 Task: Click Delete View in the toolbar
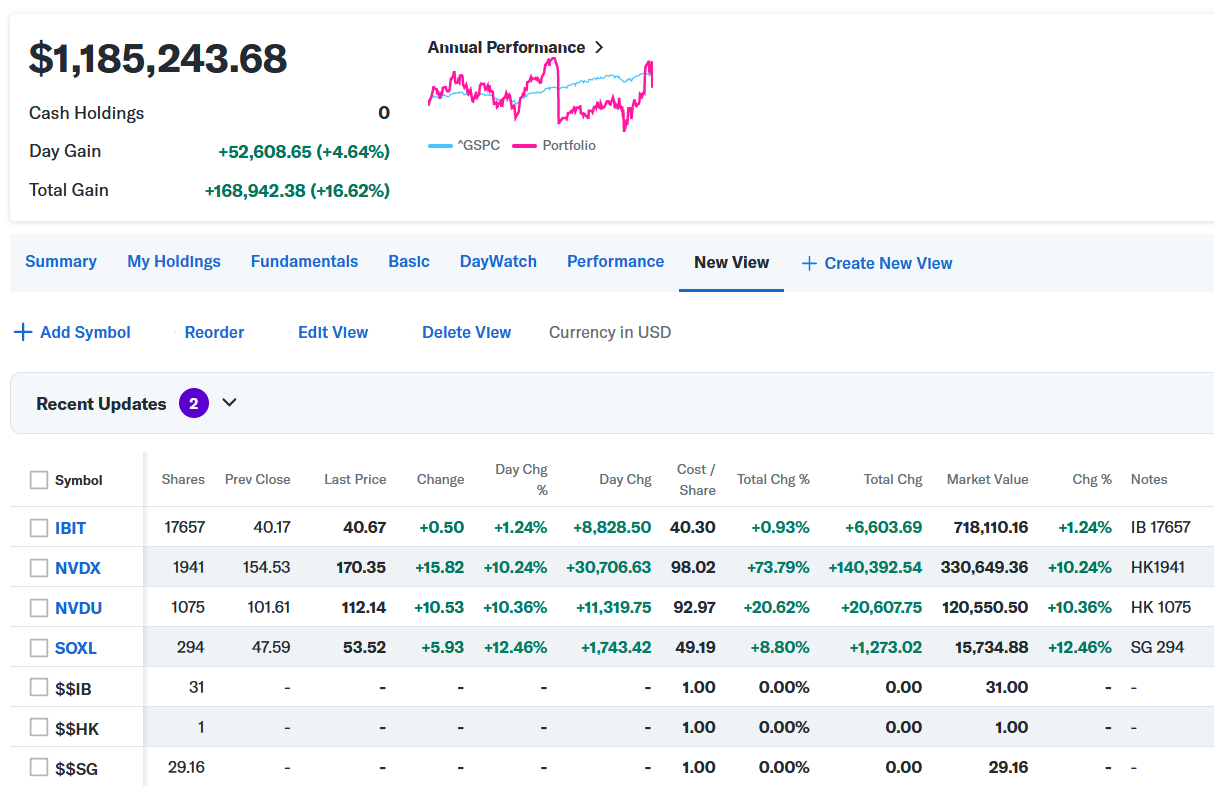click(x=466, y=332)
